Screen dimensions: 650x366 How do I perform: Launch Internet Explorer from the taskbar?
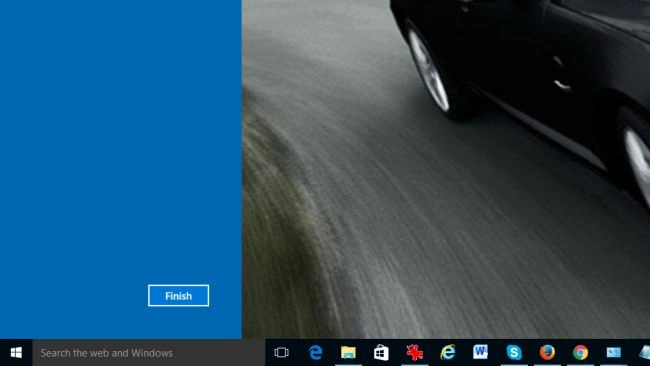(x=448, y=352)
